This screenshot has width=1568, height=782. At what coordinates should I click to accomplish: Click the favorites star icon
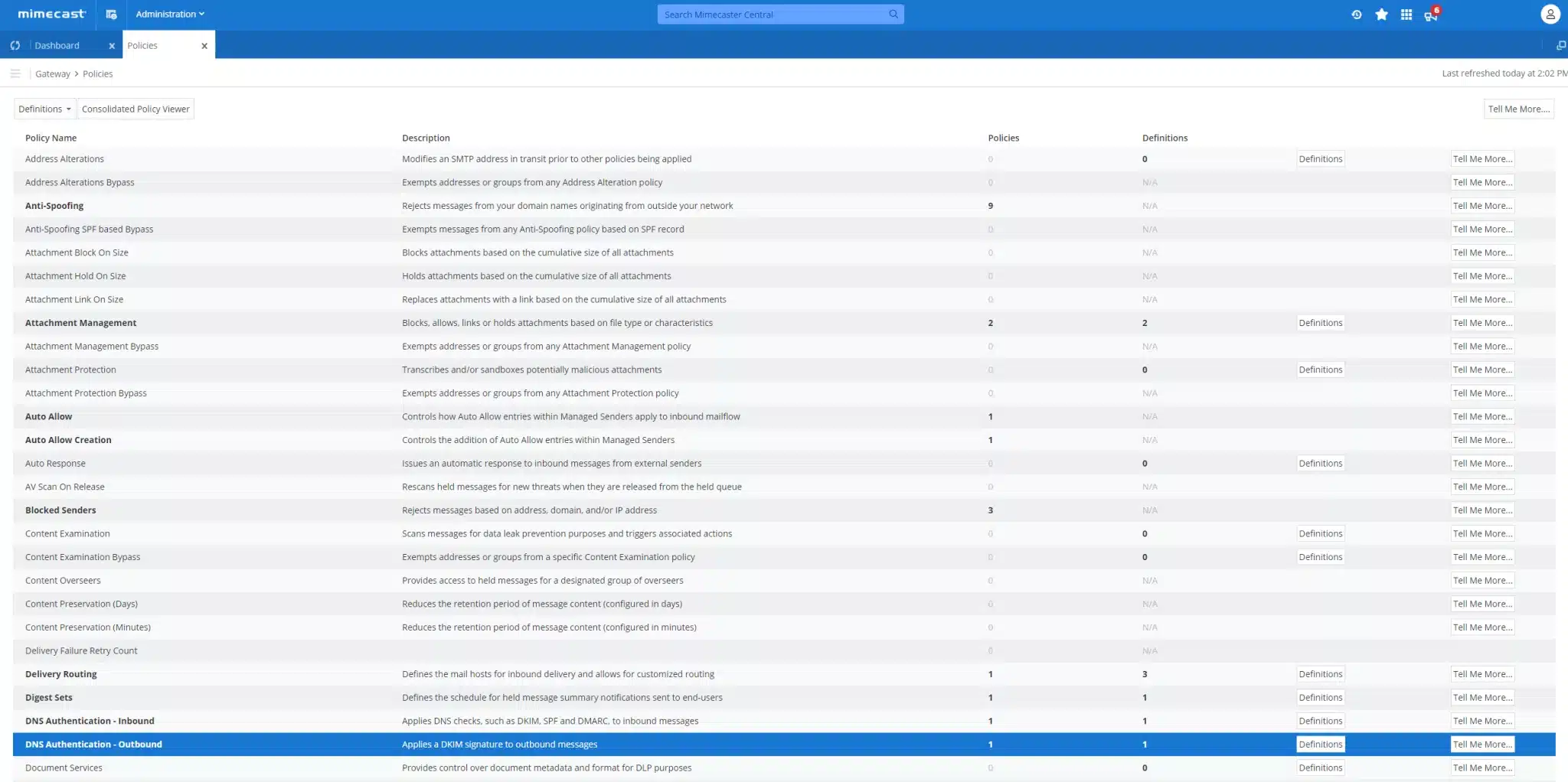(1381, 15)
